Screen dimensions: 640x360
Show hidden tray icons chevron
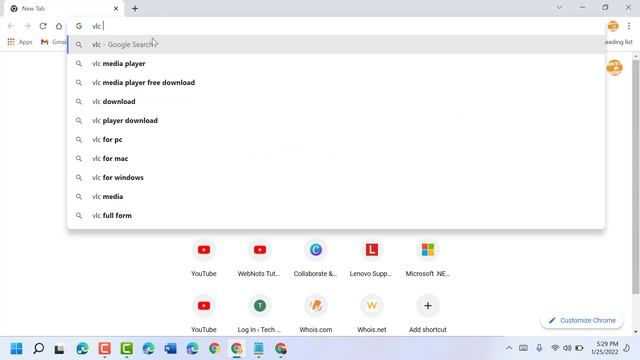click(509, 348)
